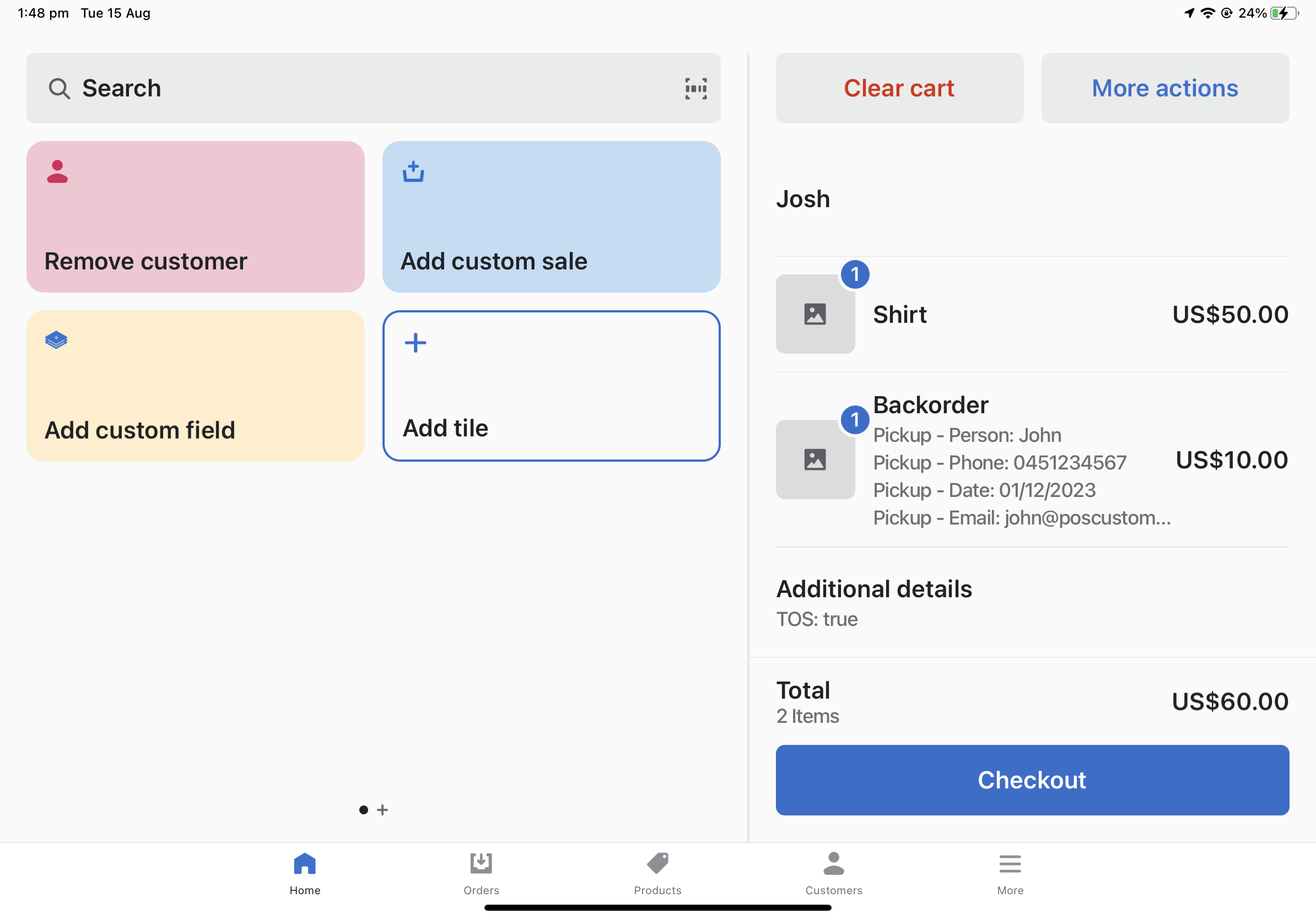Image resolution: width=1316 pixels, height=919 pixels.
Task: Tap the 'TOS: true' detail
Action: (817, 619)
